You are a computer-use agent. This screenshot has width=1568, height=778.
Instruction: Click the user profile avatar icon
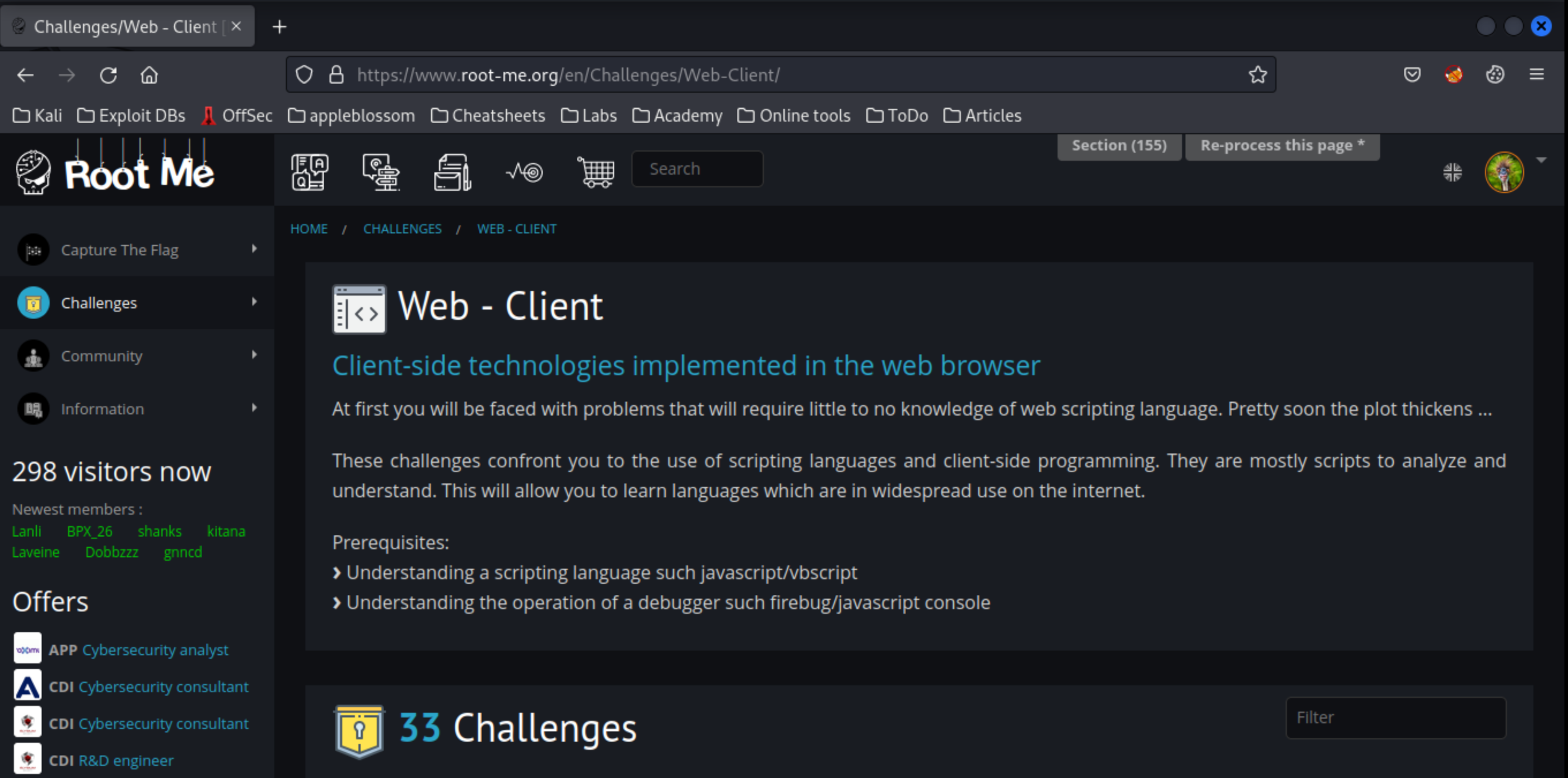click(1503, 170)
